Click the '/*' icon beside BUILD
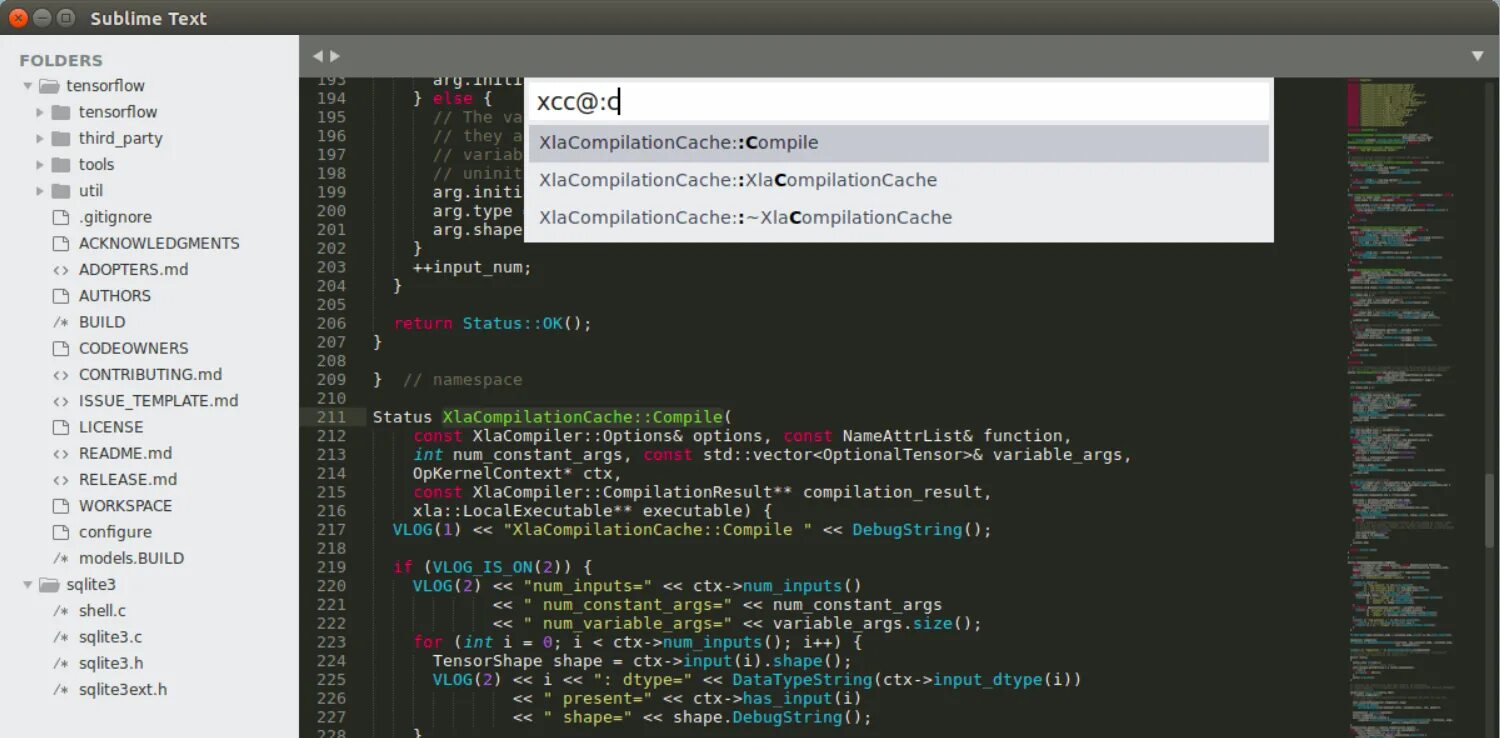 click(x=61, y=321)
